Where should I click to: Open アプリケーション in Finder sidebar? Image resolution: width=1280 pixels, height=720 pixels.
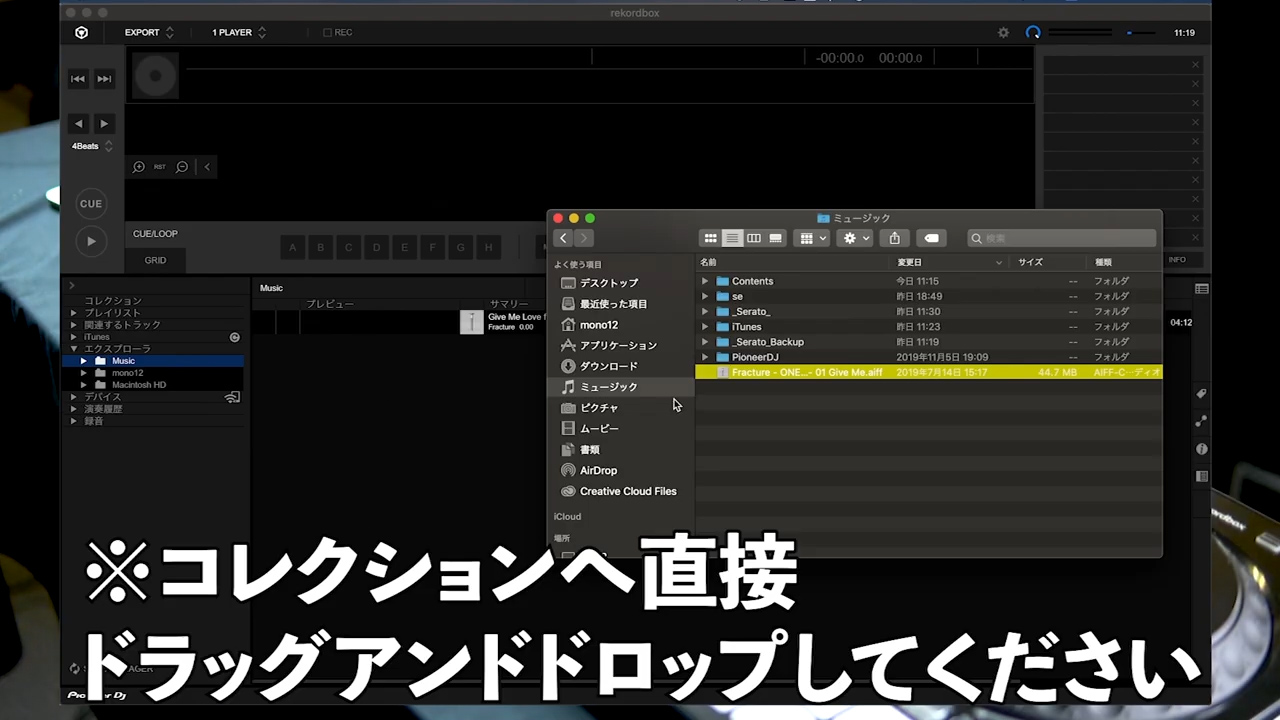[x=618, y=345]
